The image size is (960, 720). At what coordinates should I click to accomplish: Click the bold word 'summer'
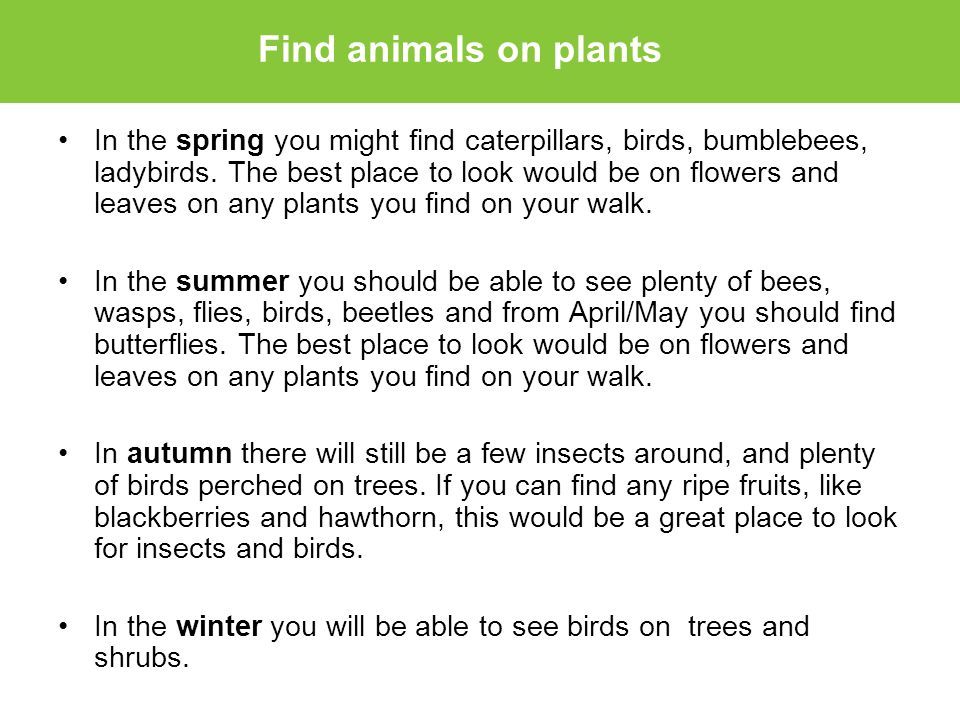pyautogui.click(x=233, y=282)
